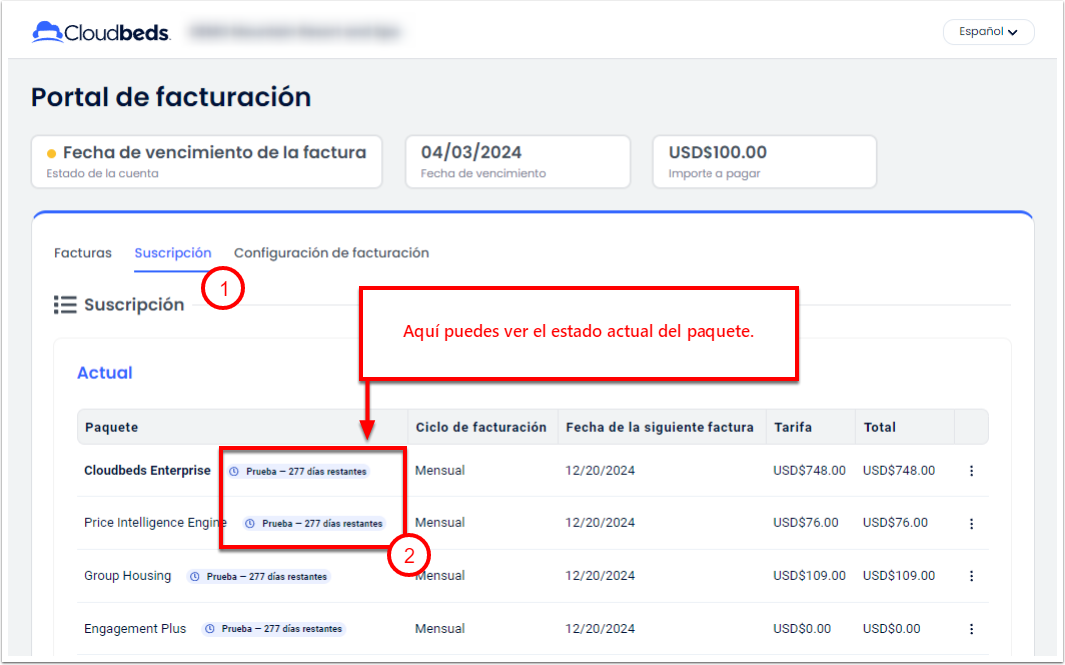Select the Cloudbeds Enterprise package name
The height and width of the screenshot is (665, 1065).
click(147, 471)
